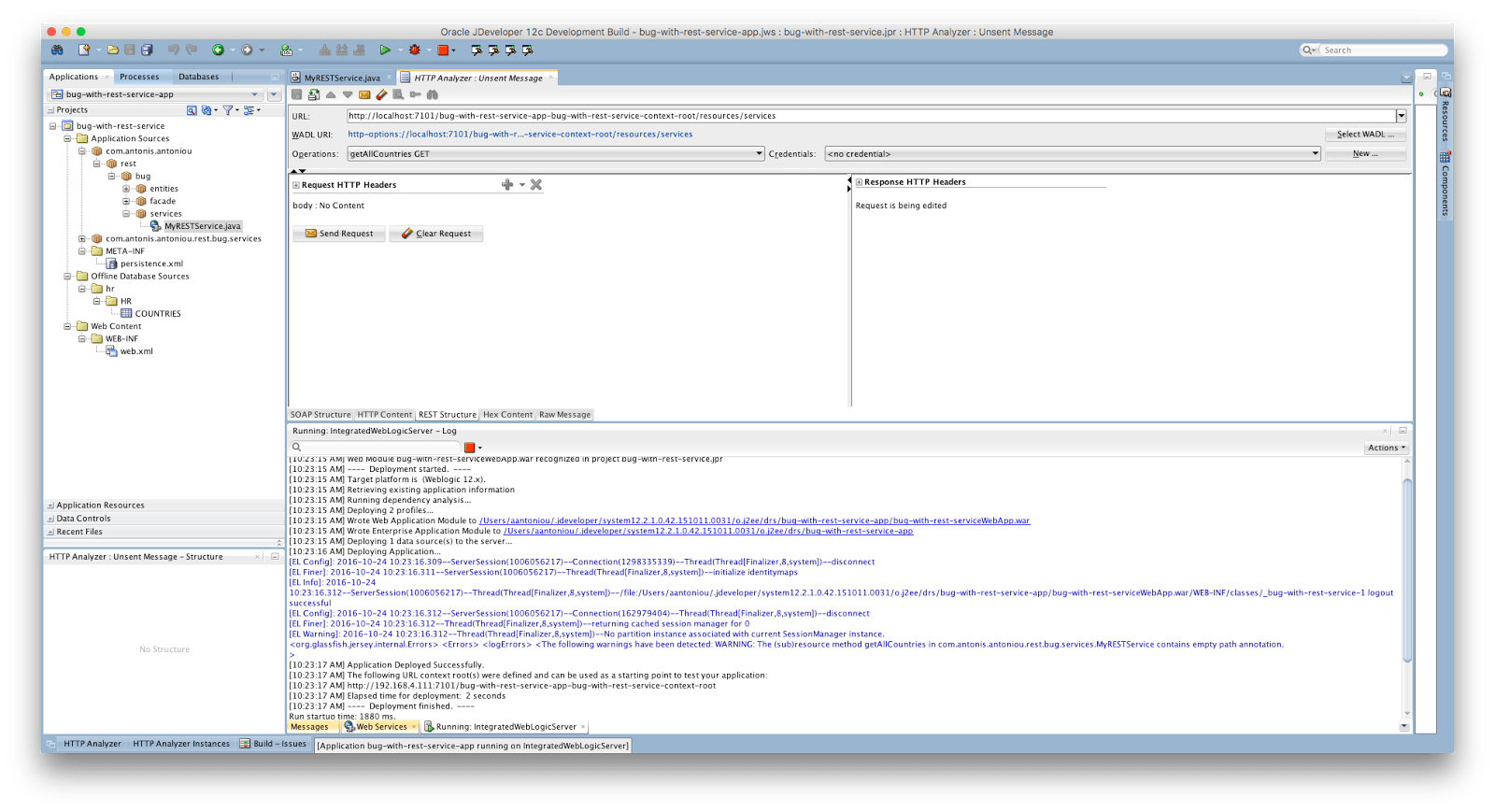Viewport: 1495px width, 812px height.
Task: Click the green Back navigation arrow
Action: tap(218, 50)
